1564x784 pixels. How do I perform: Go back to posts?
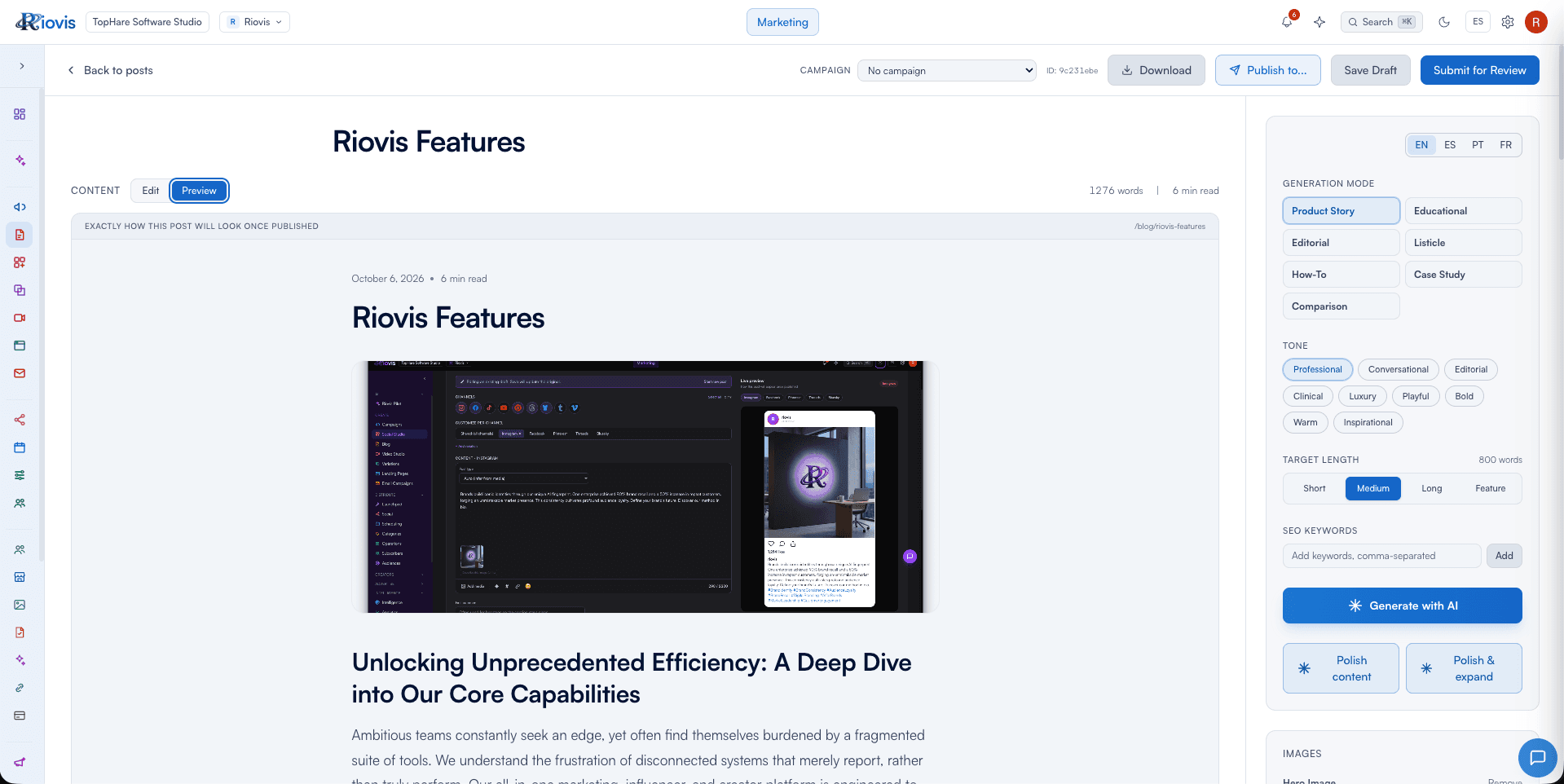(110, 70)
